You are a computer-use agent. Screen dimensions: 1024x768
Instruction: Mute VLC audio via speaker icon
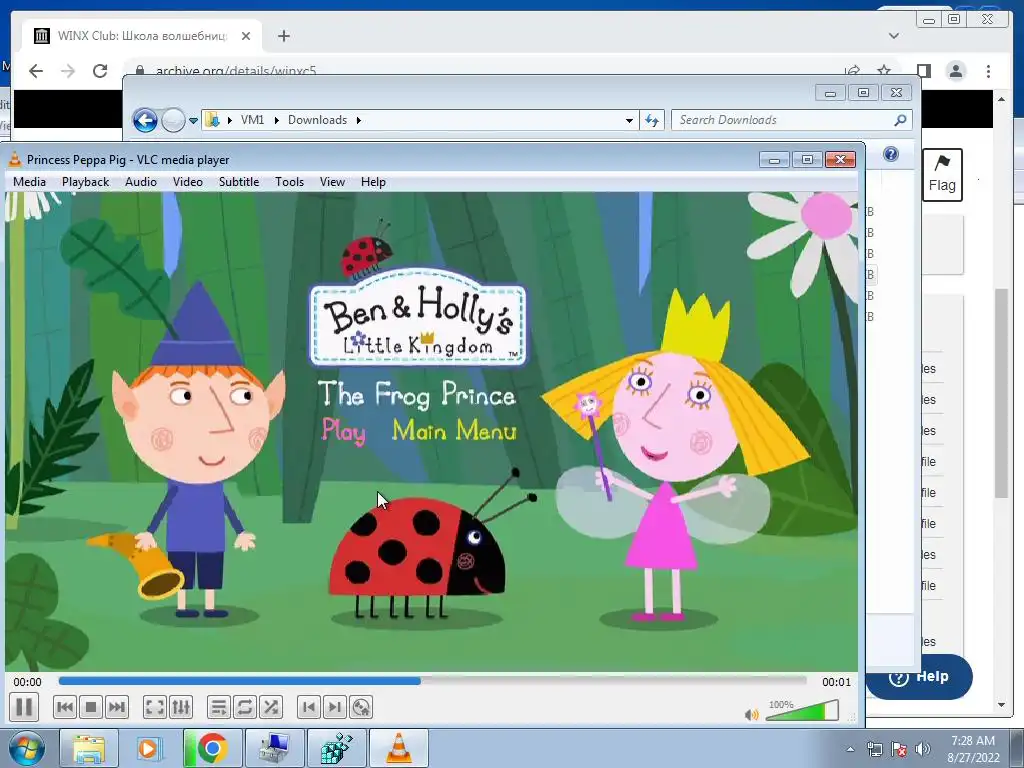click(x=752, y=714)
